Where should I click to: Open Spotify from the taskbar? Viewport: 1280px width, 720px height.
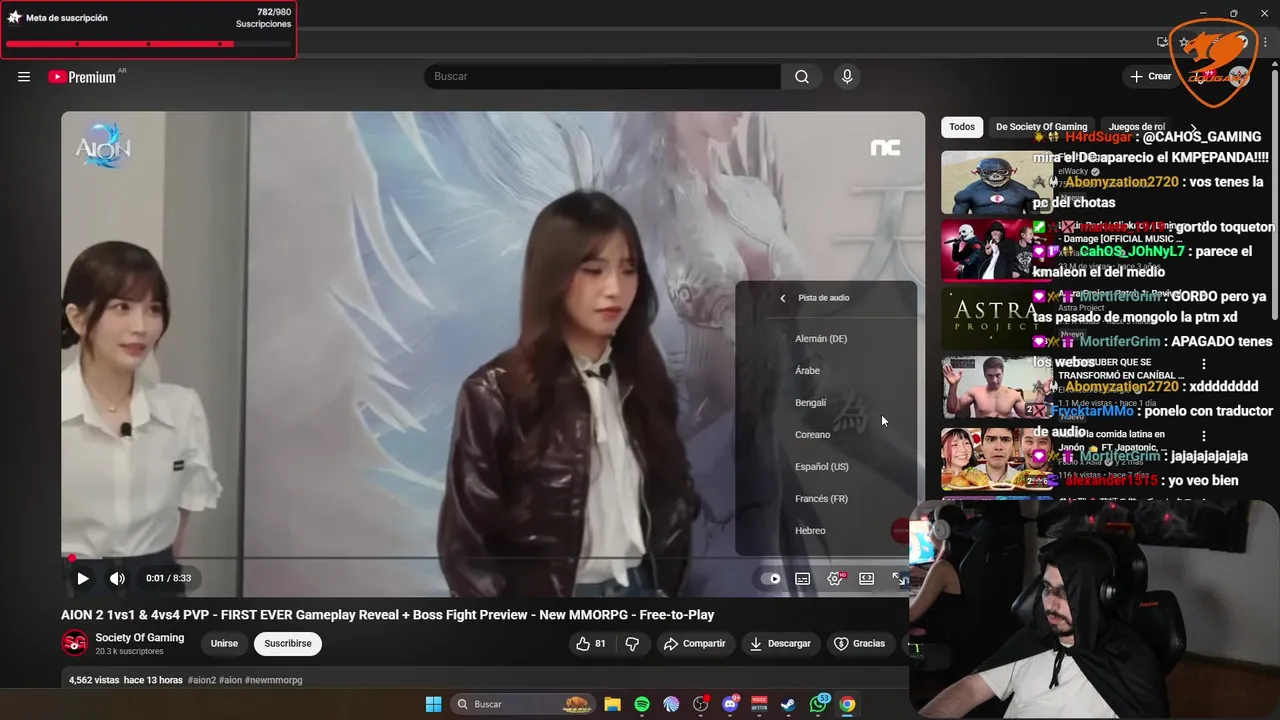click(x=642, y=704)
